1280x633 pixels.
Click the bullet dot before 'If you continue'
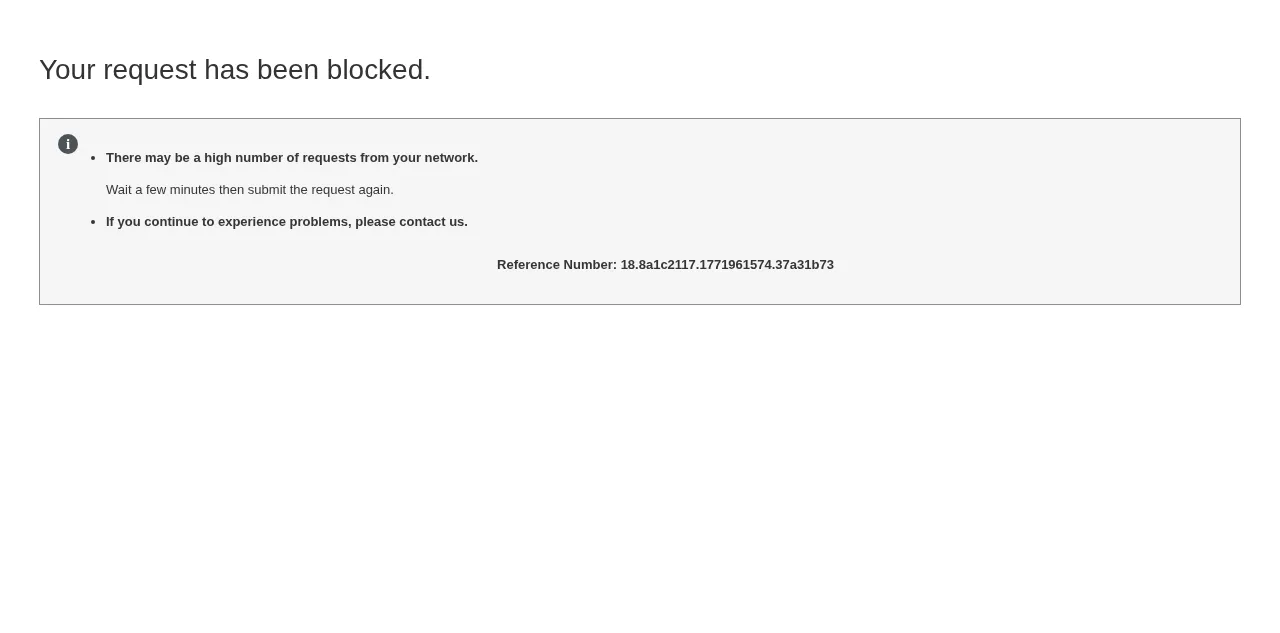[x=93, y=222]
